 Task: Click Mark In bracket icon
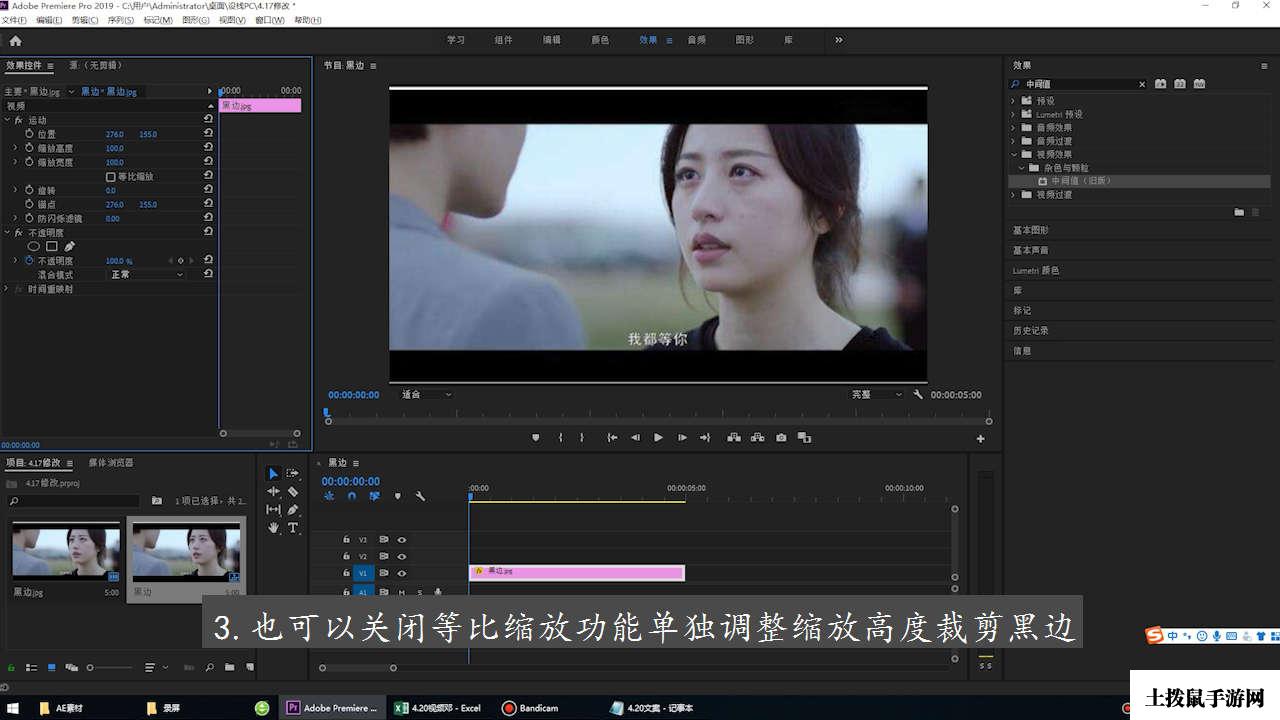560,438
